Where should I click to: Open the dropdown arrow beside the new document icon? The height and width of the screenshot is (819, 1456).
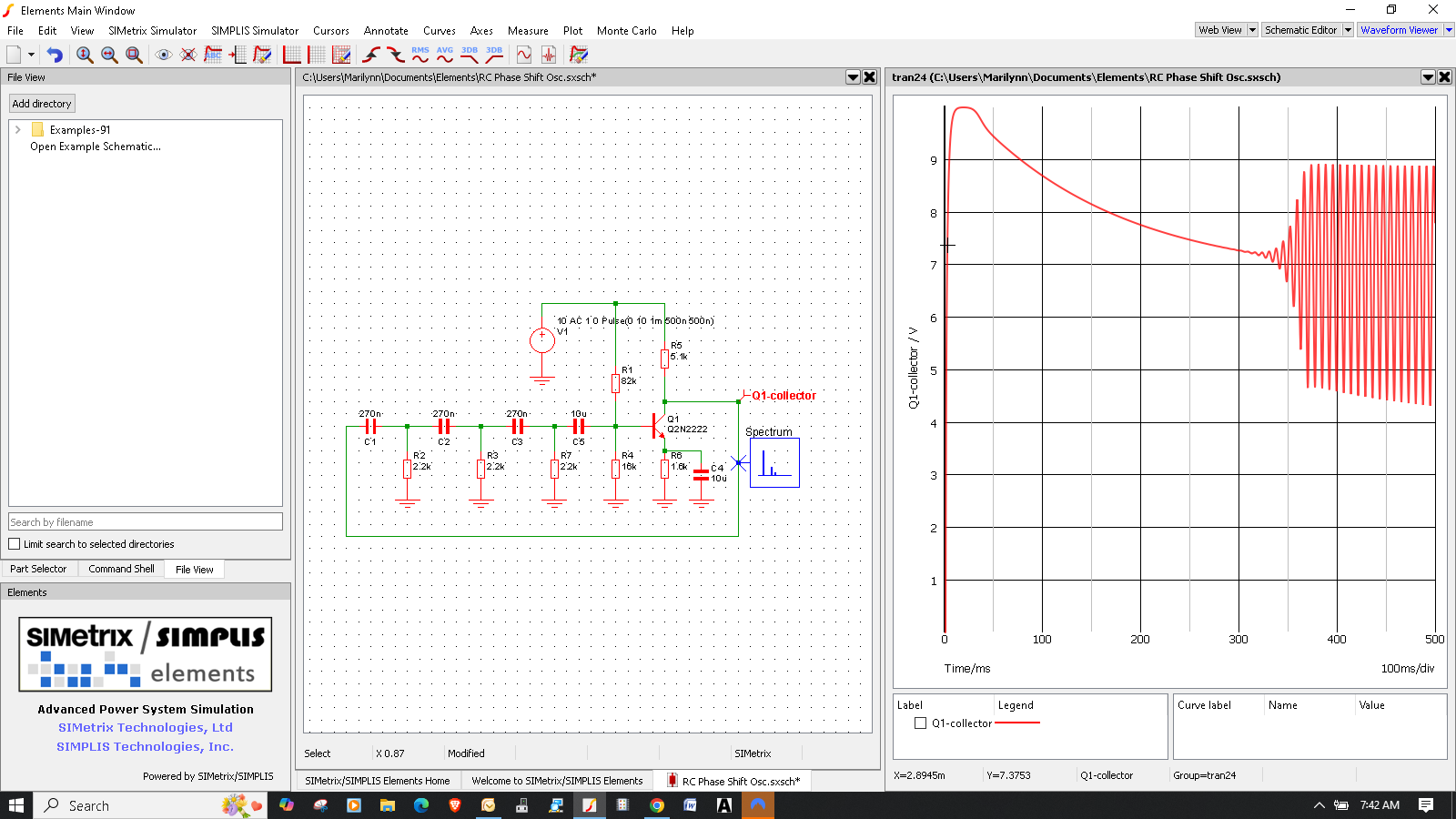31,55
